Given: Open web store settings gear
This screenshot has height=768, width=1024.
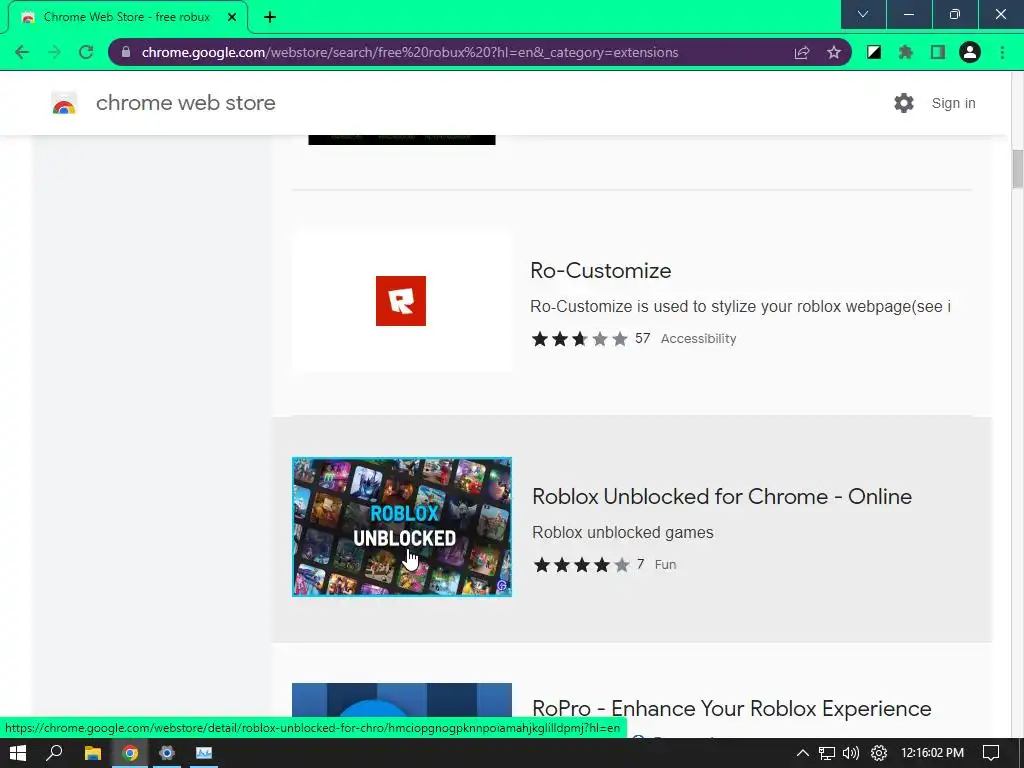Looking at the screenshot, I should coord(904,103).
